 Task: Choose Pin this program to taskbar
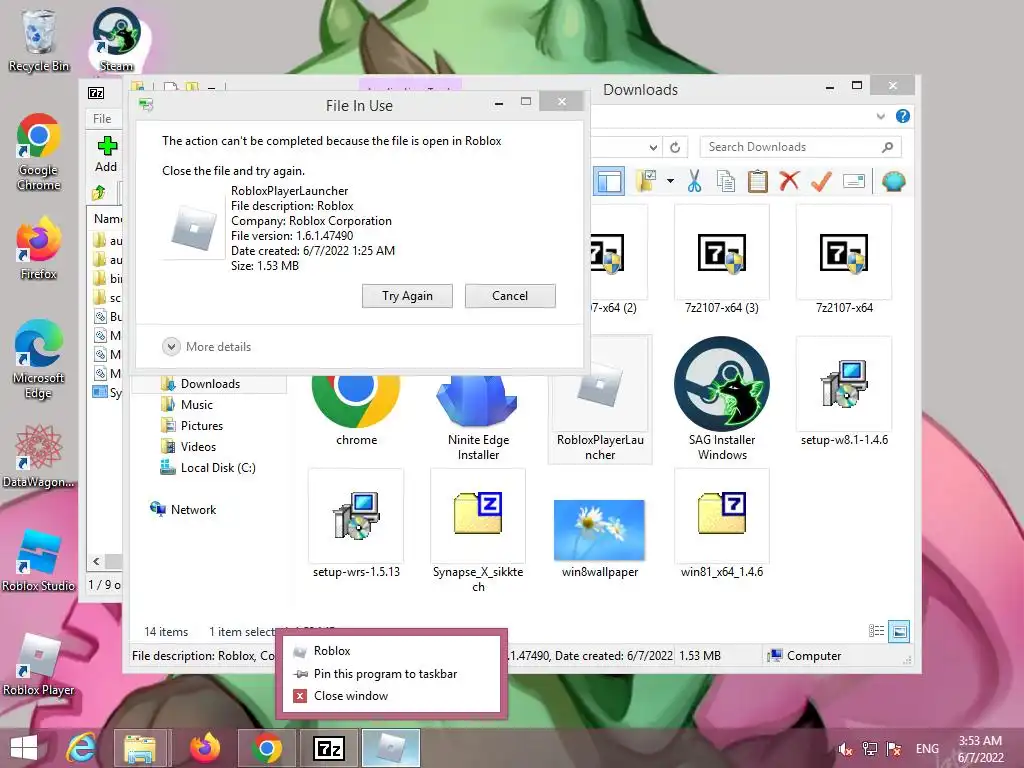(x=391, y=673)
